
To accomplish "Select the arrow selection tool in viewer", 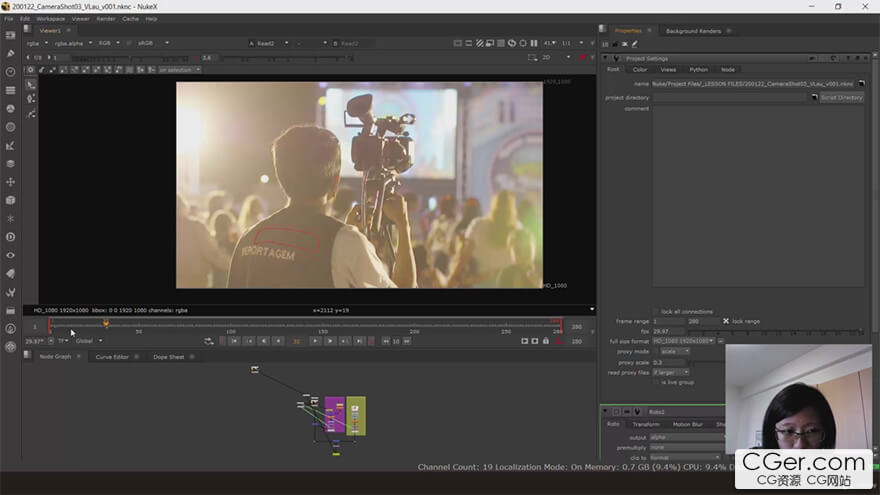I will 31,84.
